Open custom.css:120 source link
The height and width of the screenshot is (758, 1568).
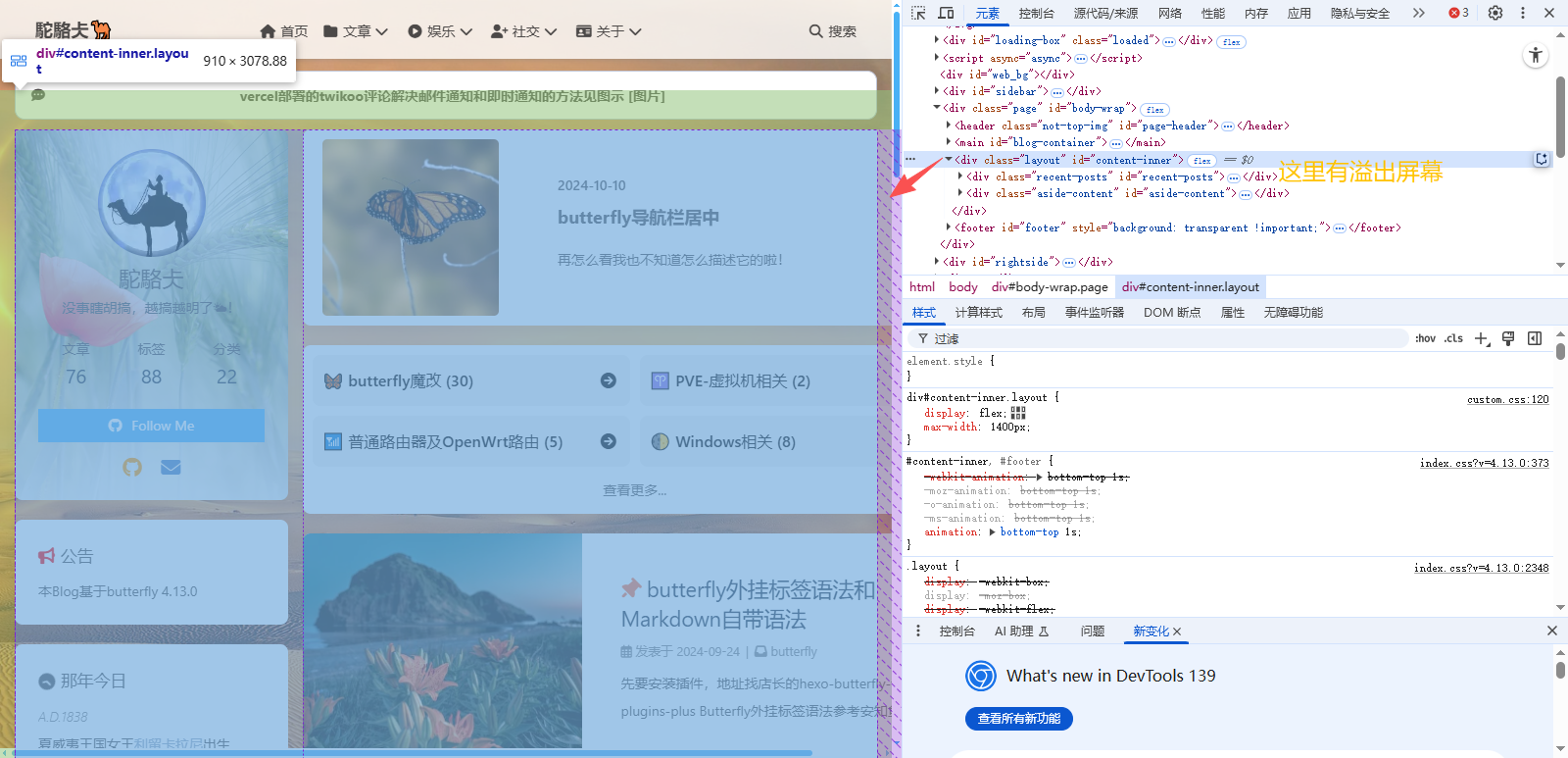click(1507, 399)
